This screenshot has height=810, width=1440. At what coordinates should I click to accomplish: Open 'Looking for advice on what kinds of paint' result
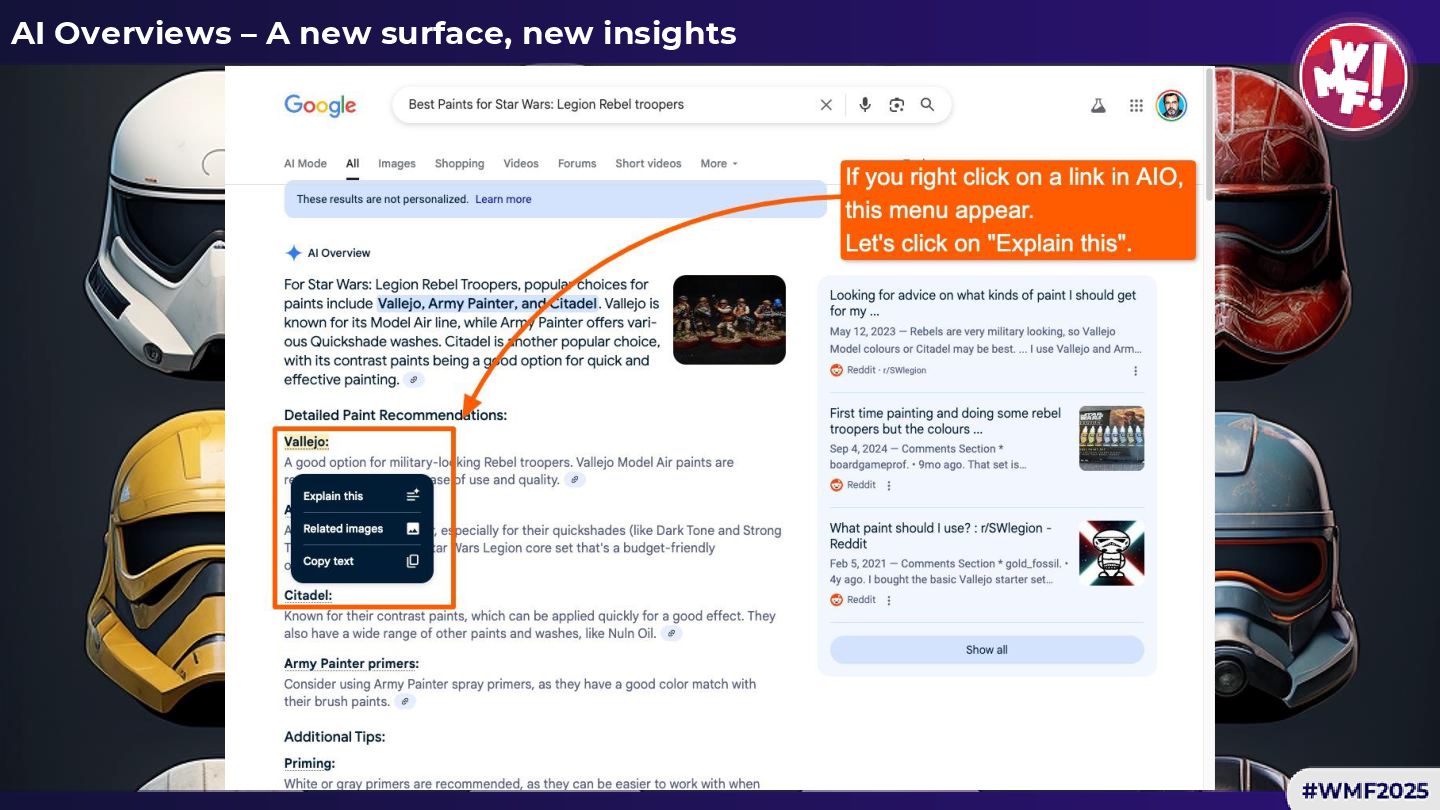tap(983, 303)
